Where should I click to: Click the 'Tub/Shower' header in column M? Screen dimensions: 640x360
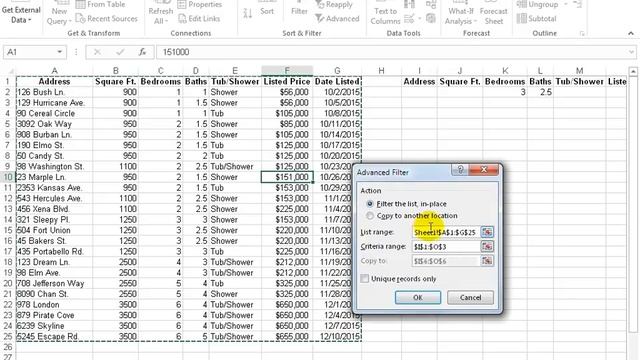coord(580,82)
